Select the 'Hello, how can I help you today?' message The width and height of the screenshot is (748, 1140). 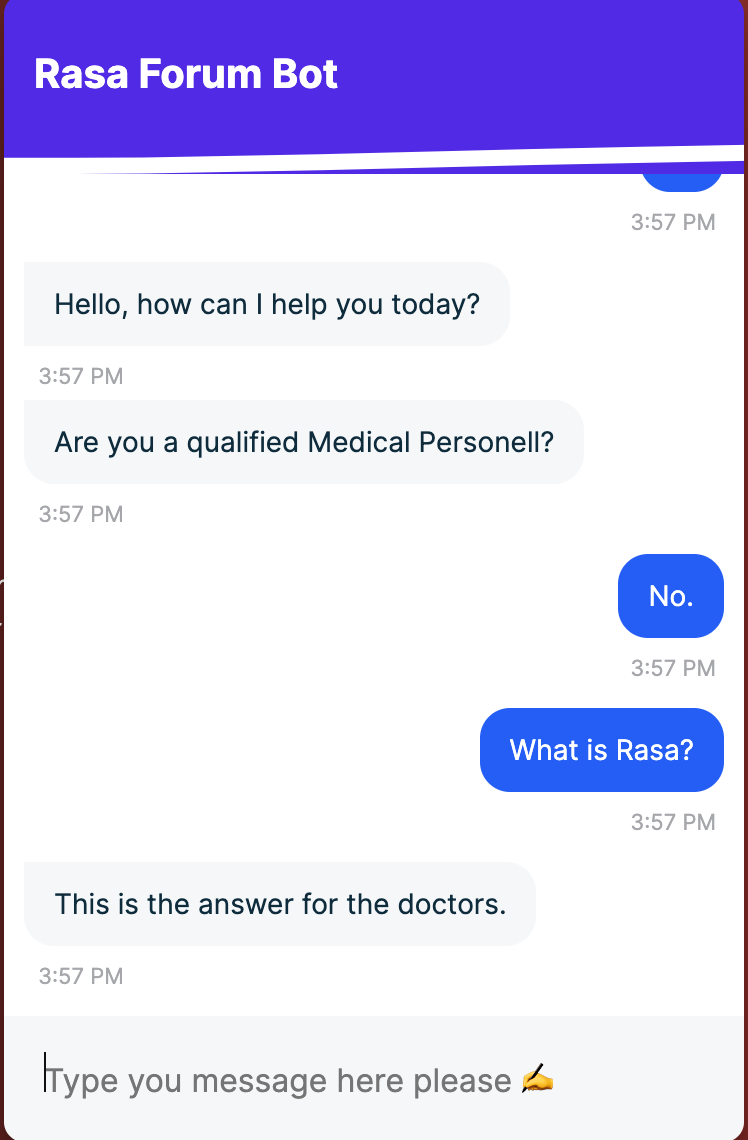pyautogui.click(x=267, y=304)
